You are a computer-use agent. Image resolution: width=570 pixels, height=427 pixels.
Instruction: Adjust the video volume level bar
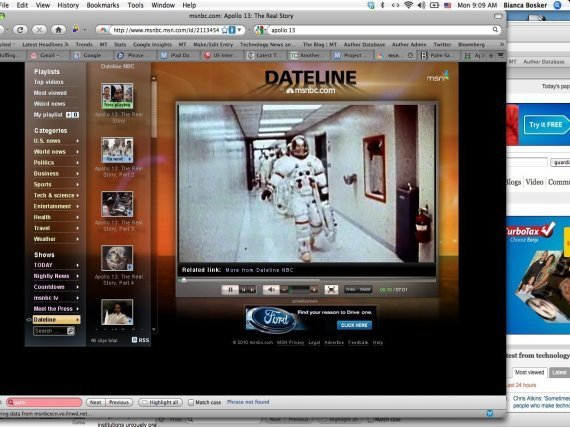point(299,290)
